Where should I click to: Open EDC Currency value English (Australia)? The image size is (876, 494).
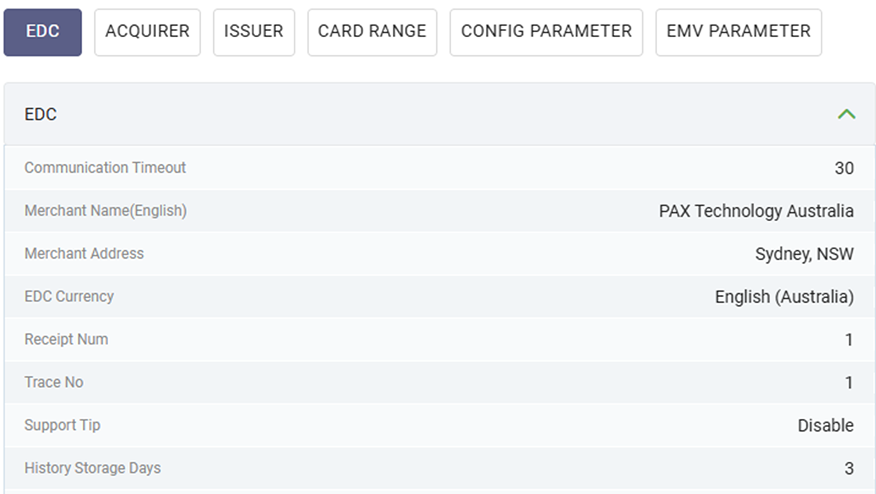coord(784,297)
